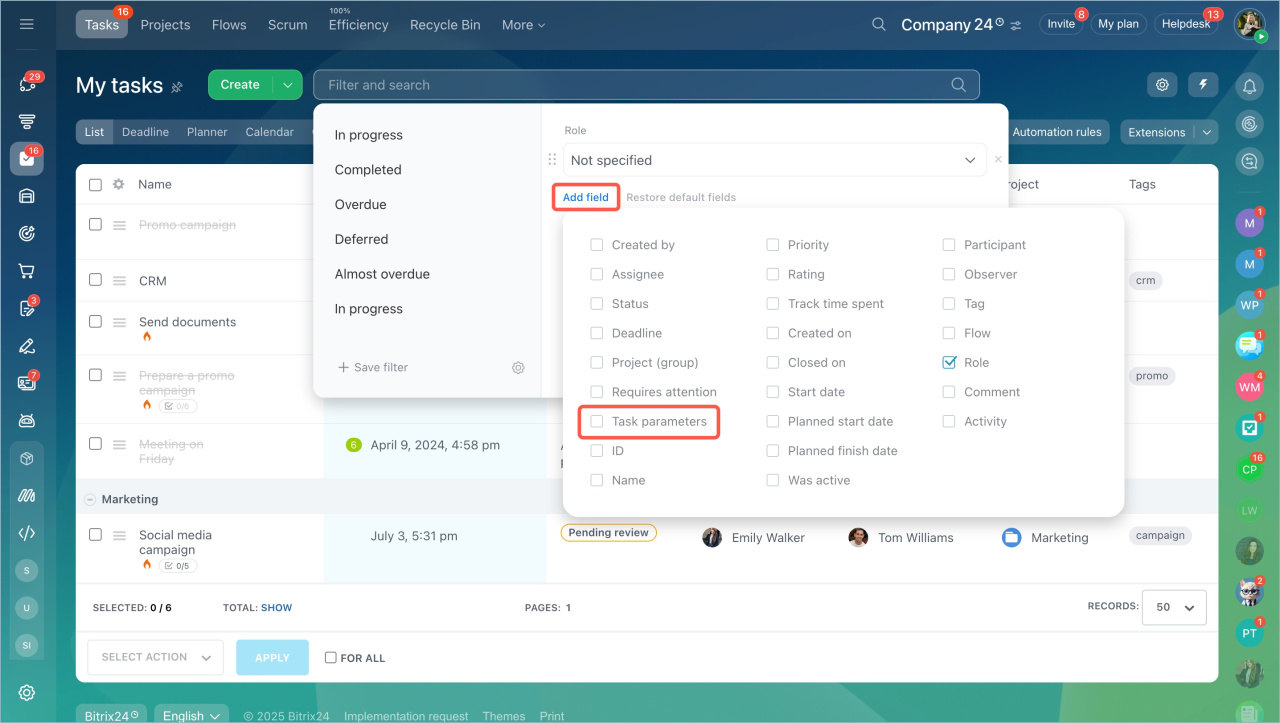Open the shopping cart sidebar icon
1280x723 pixels.
27,271
